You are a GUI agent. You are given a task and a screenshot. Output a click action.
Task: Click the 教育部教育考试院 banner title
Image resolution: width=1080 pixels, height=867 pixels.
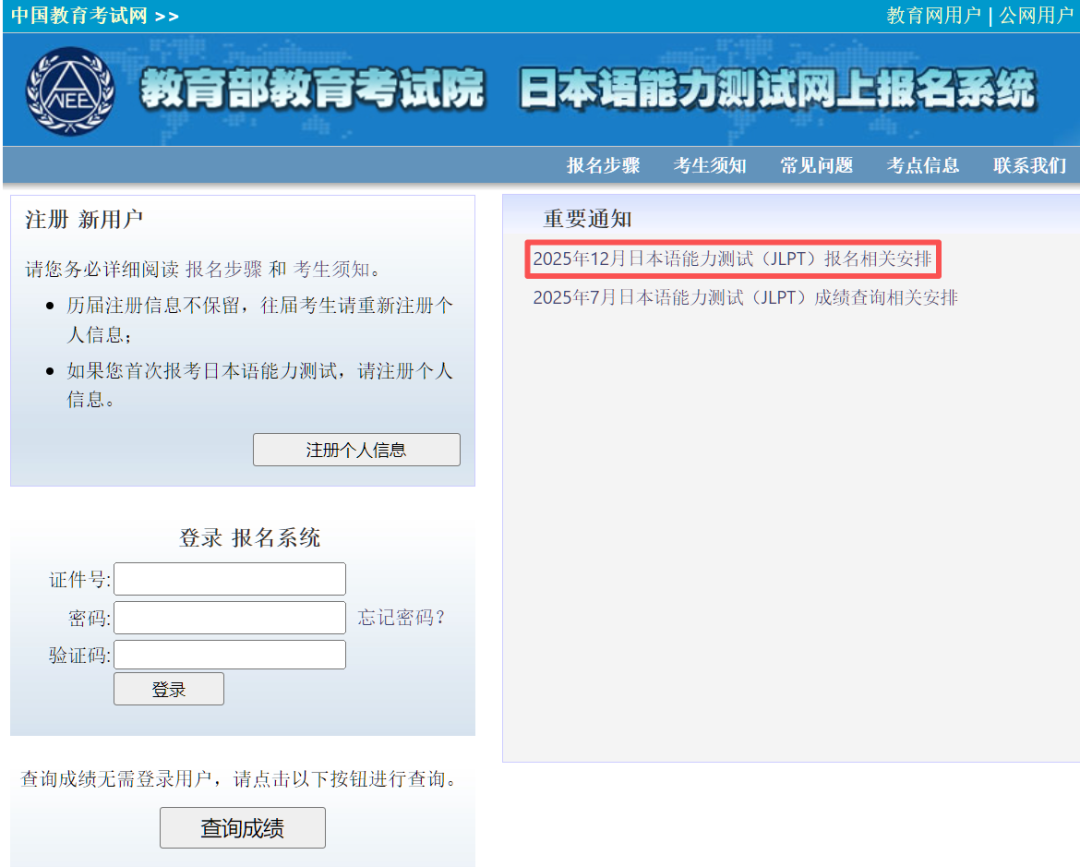(313, 90)
